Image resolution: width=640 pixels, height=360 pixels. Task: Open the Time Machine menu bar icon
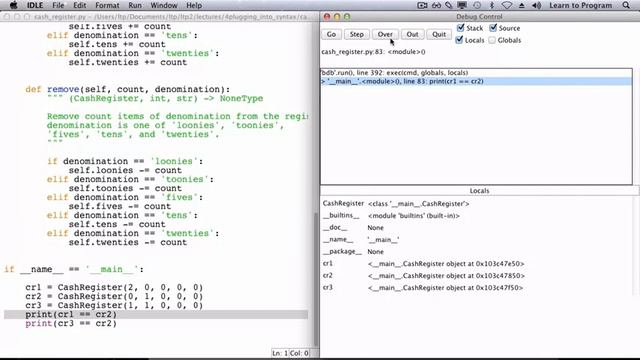pos(477,5)
